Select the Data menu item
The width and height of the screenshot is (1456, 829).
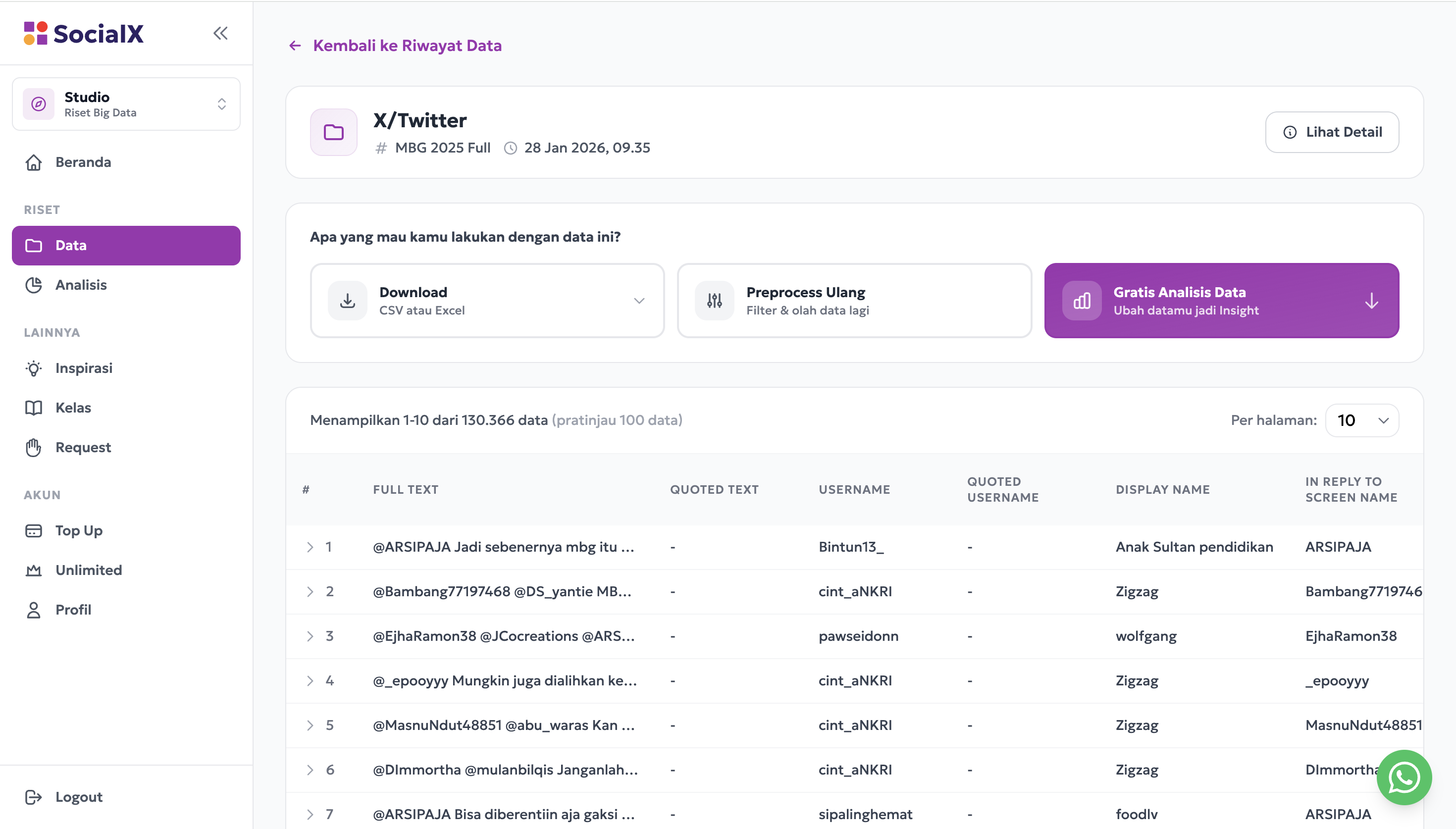[126, 246]
